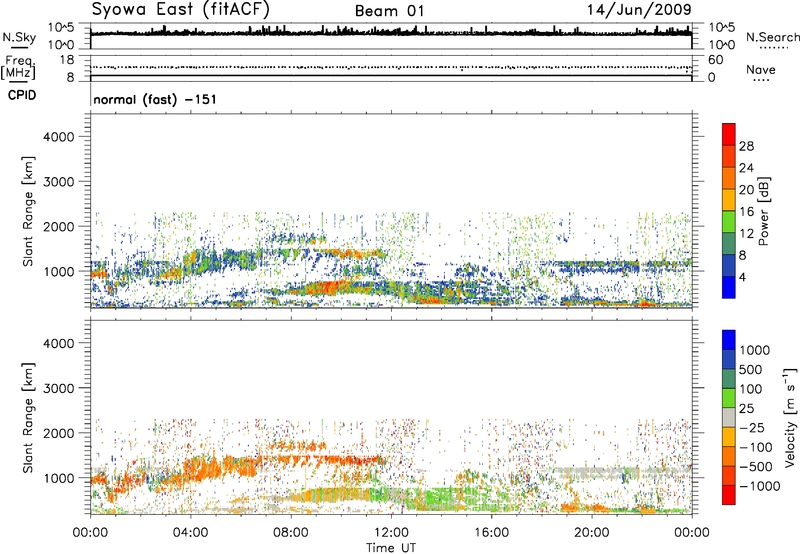Click the date "14/Jun/2009"
This screenshot has height=554, width=800.
(639, 9)
